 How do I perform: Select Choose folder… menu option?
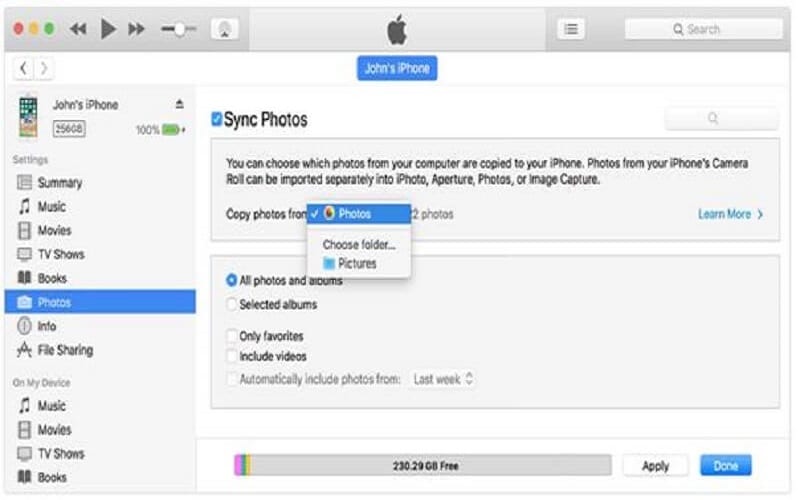358,244
